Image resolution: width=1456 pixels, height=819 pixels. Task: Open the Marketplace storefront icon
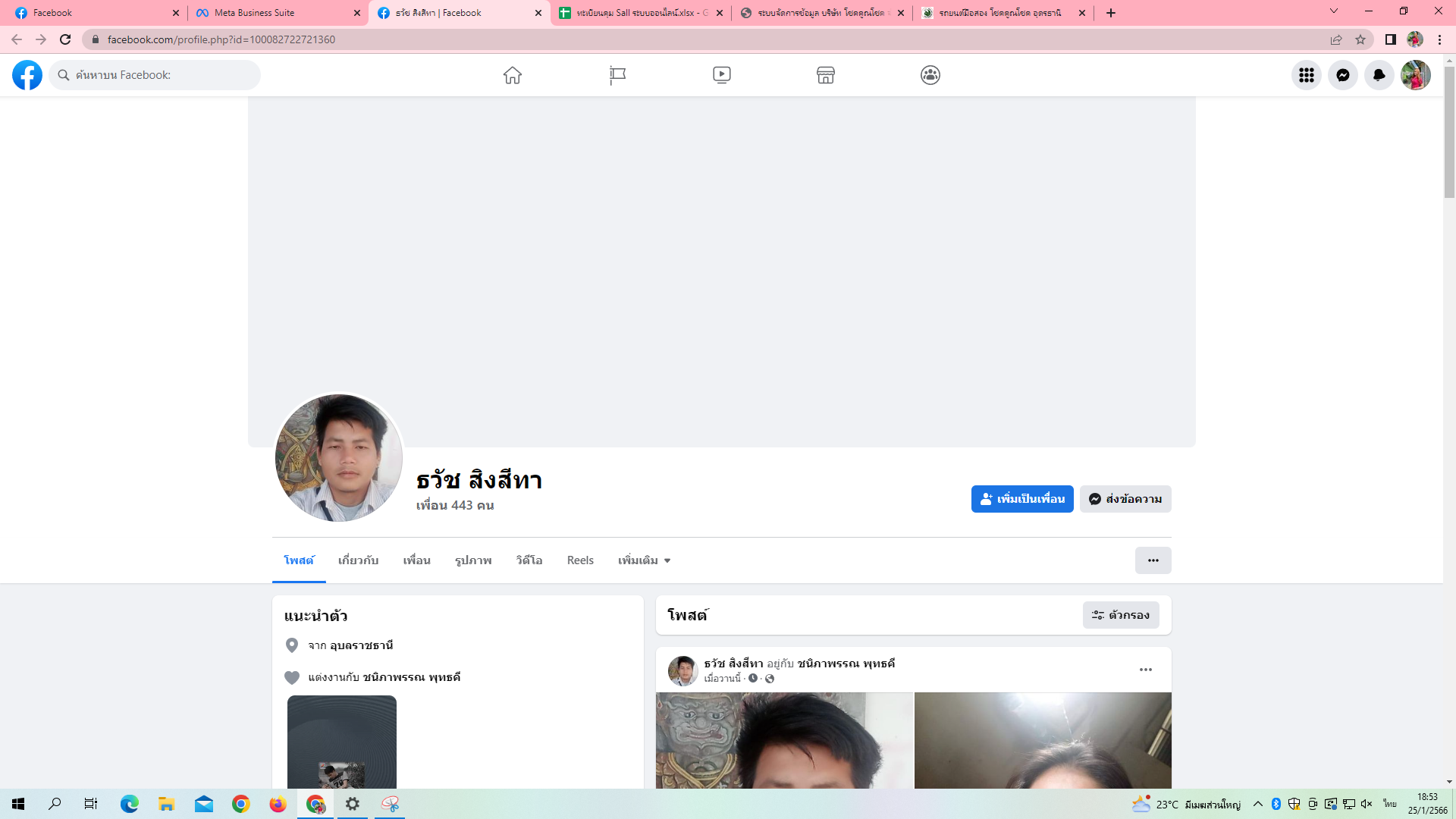[825, 75]
